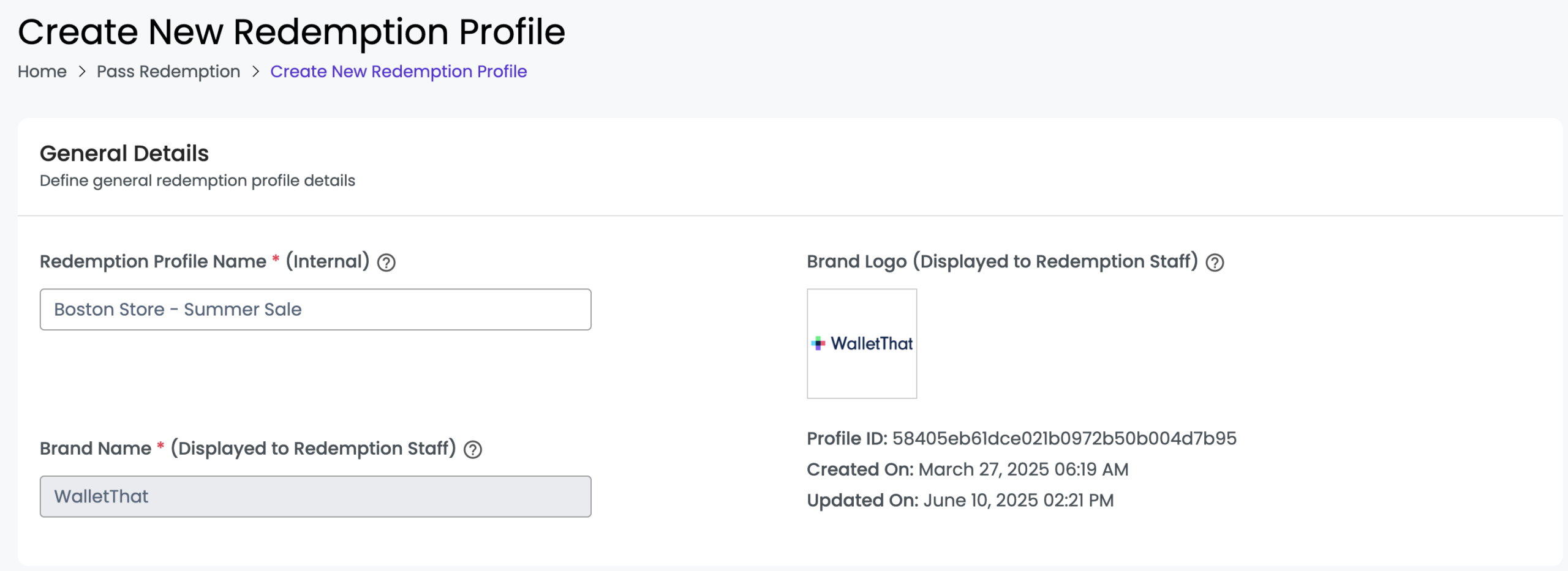Screen dimensions: 1568x571
Task: Click the Created On date line
Action: pyautogui.click(x=967, y=469)
